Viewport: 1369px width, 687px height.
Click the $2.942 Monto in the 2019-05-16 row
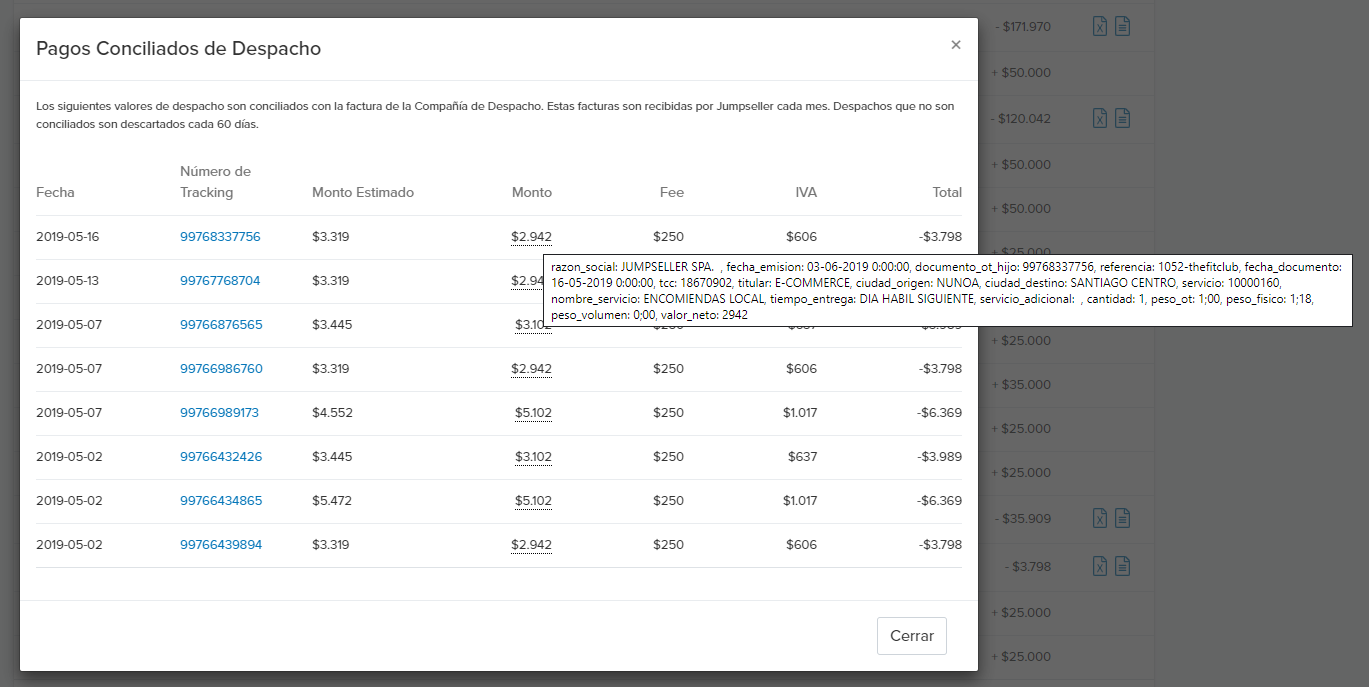[531, 237]
